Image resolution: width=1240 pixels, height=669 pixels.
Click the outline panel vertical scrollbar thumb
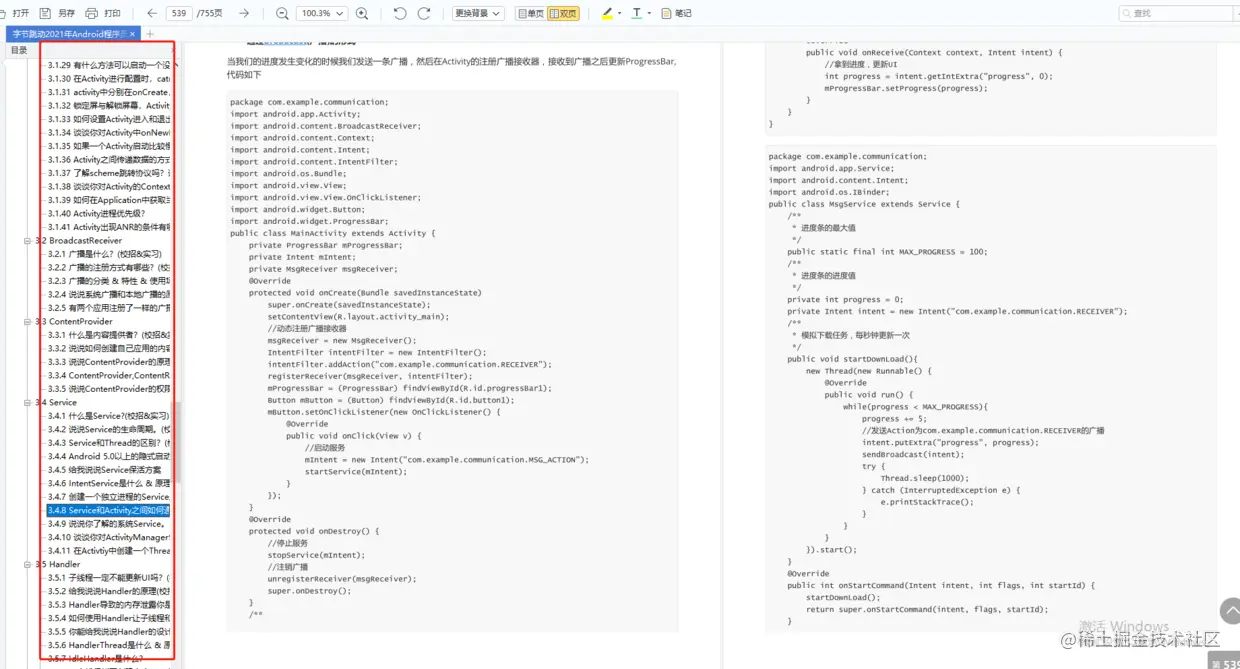click(179, 444)
